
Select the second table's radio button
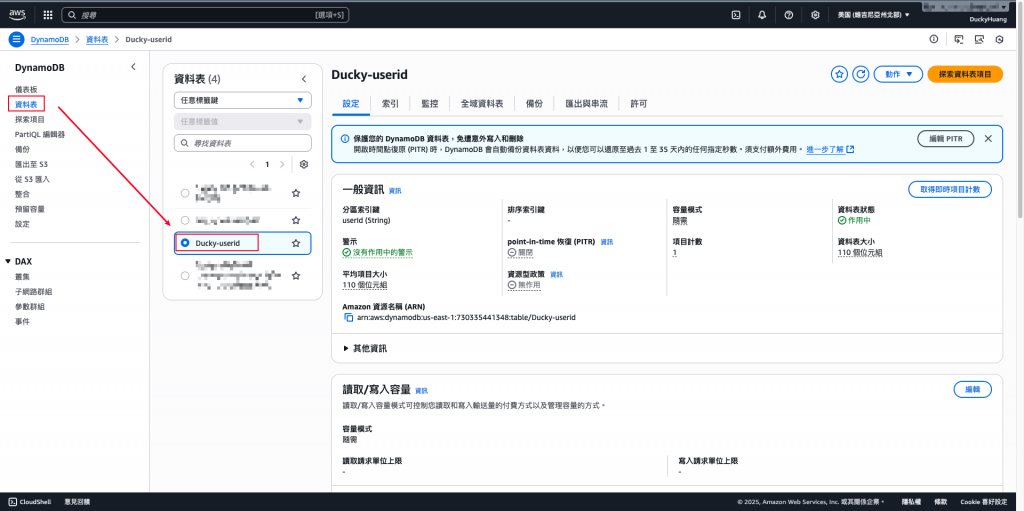pos(185,220)
